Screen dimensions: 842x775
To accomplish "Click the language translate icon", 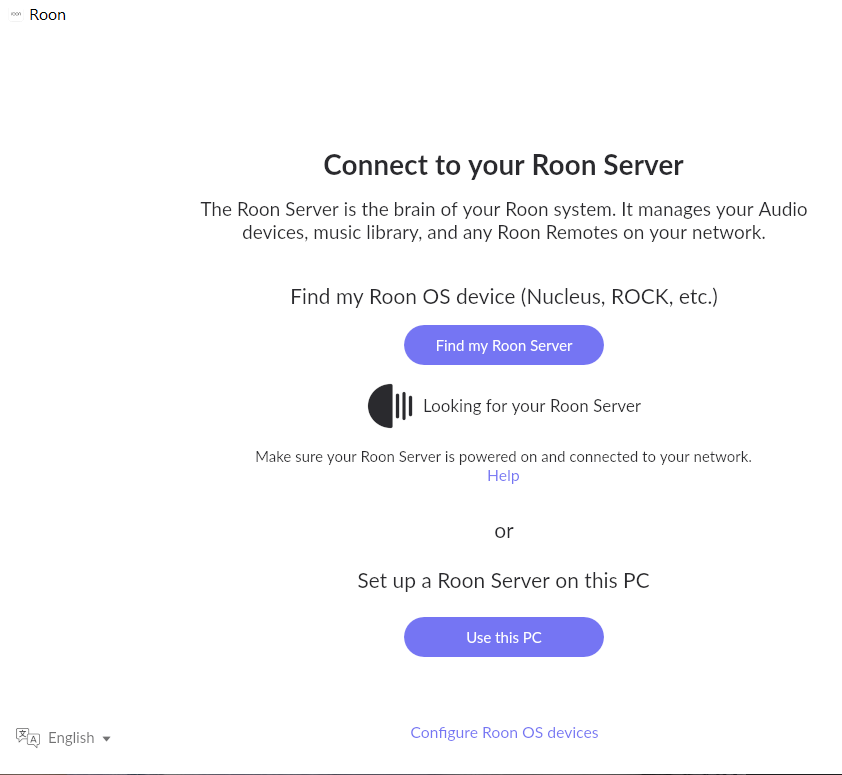I will coord(28,738).
